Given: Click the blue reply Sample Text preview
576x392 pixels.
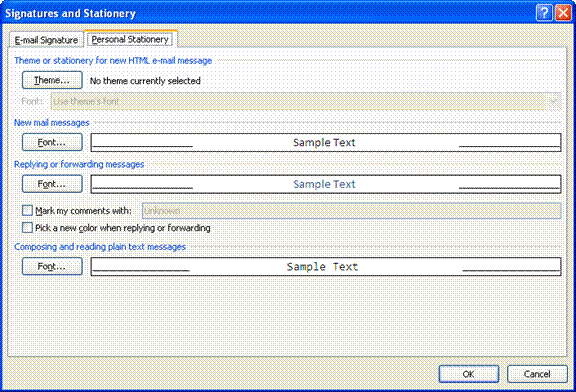Looking at the screenshot, I should pyautogui.click(x=326, y=184).
